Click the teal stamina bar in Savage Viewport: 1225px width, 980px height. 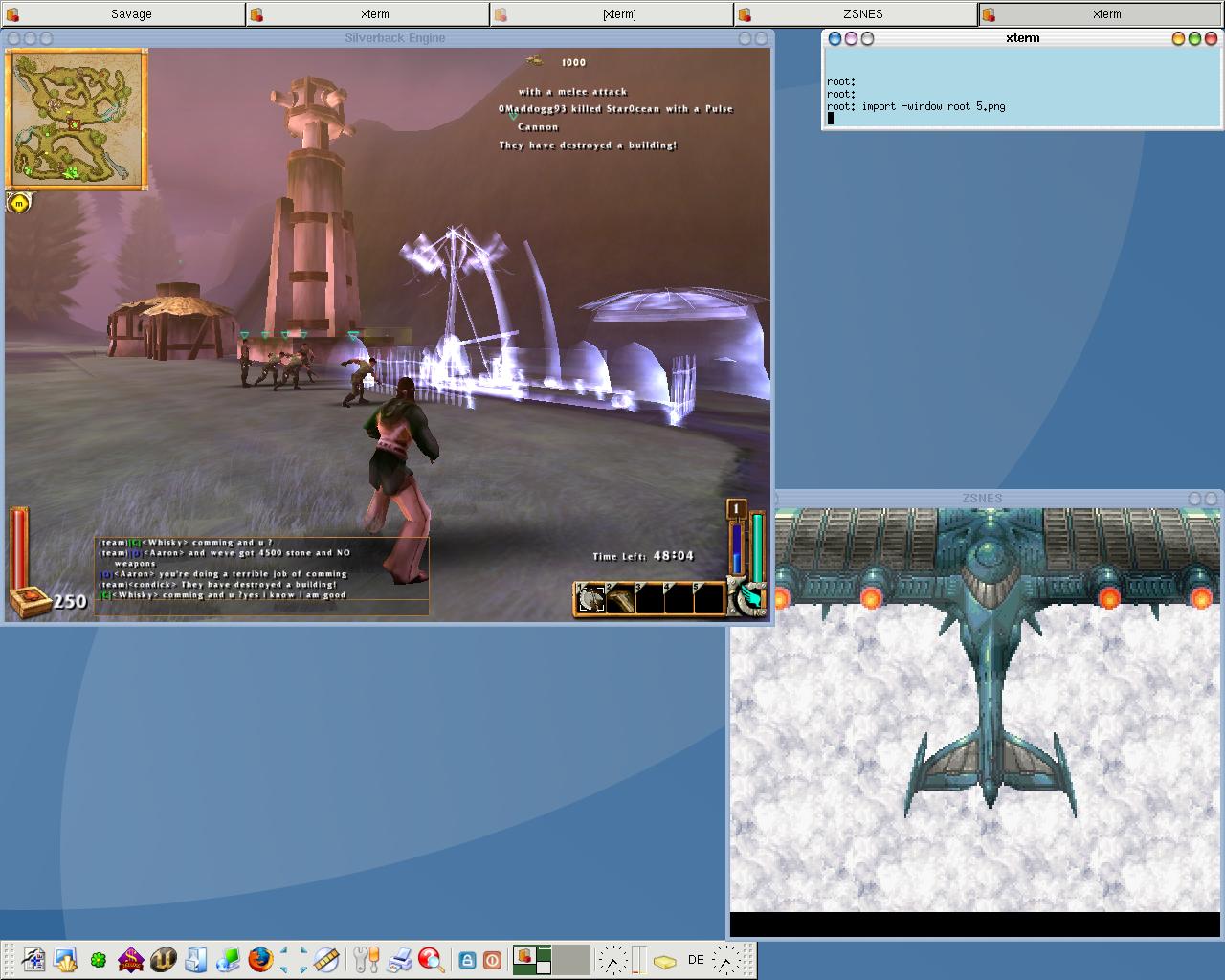click(757, 546)
